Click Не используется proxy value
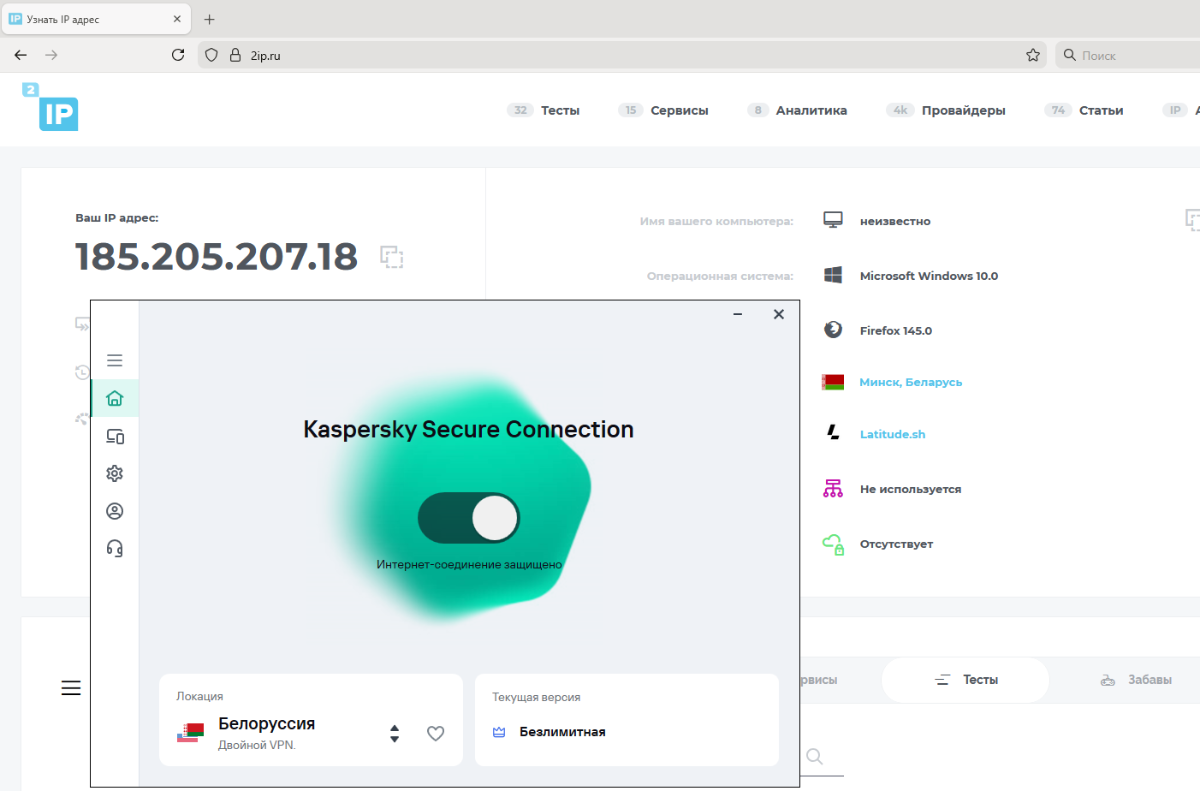Screen dimensions: 1200x791 click(x=910, y=489)
